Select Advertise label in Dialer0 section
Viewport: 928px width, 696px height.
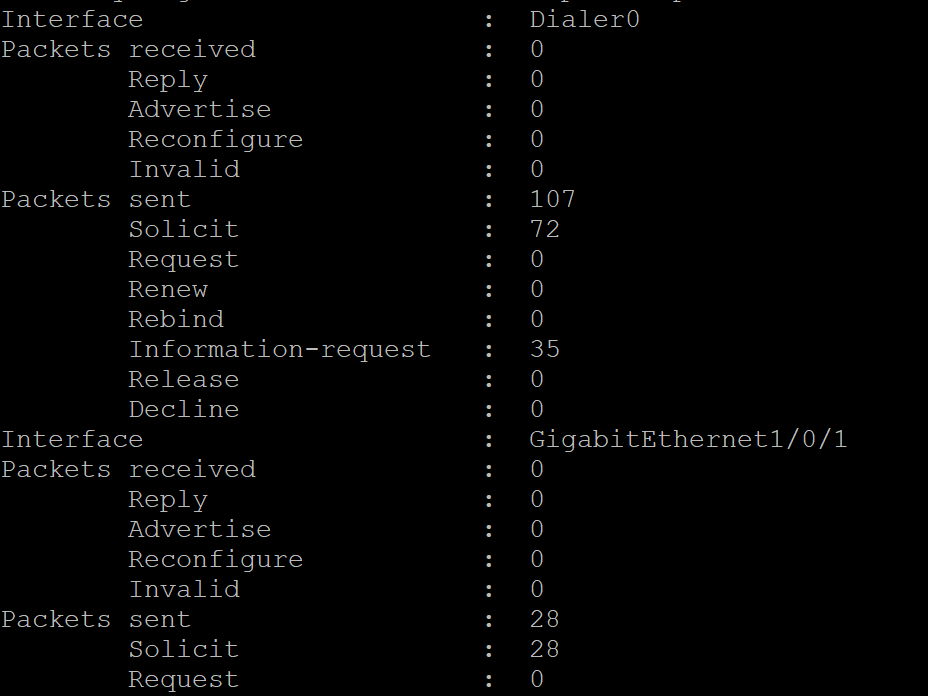(199, 109)
